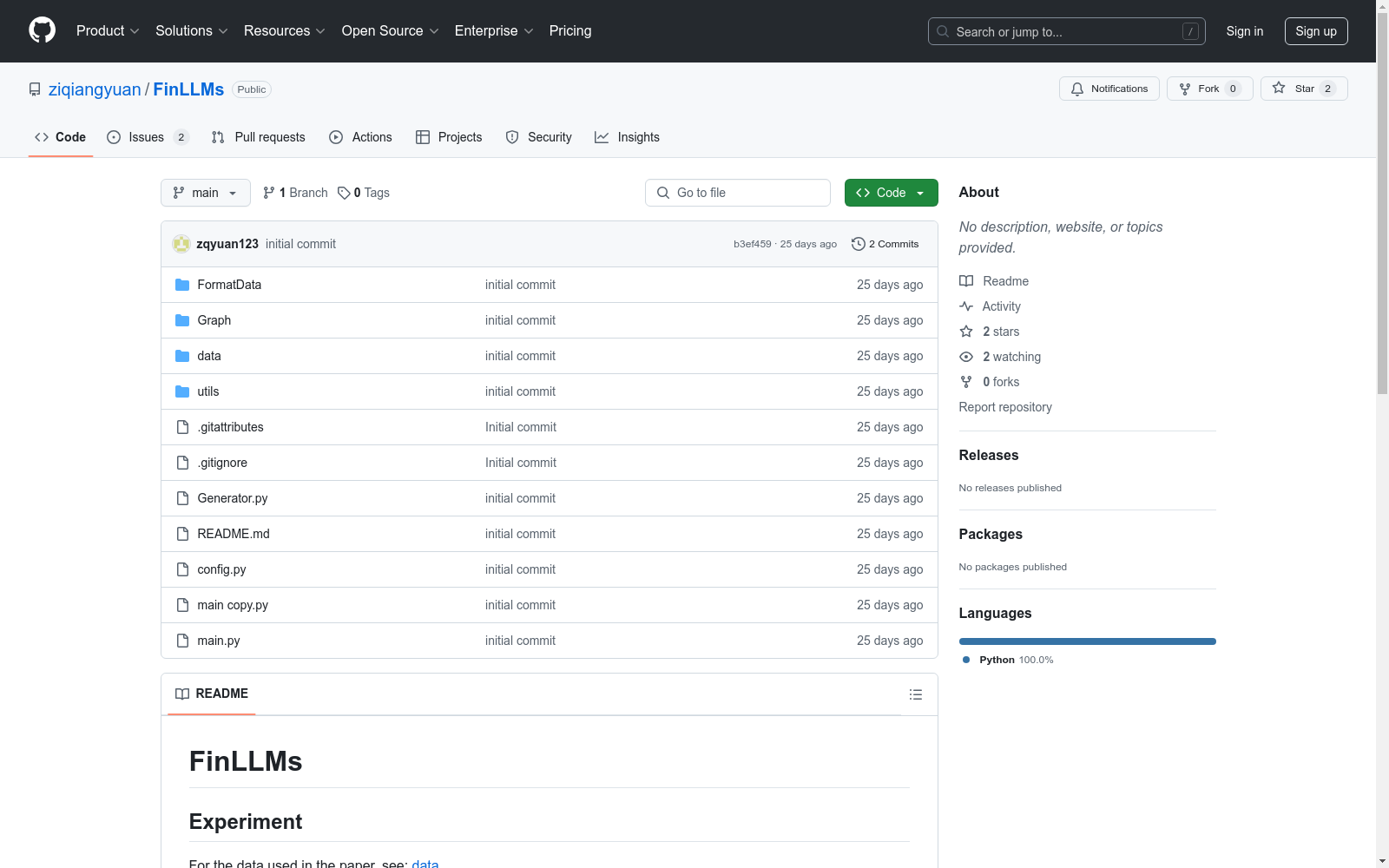
Task: Click the commit history clock icon
Action: click(858, 244)
